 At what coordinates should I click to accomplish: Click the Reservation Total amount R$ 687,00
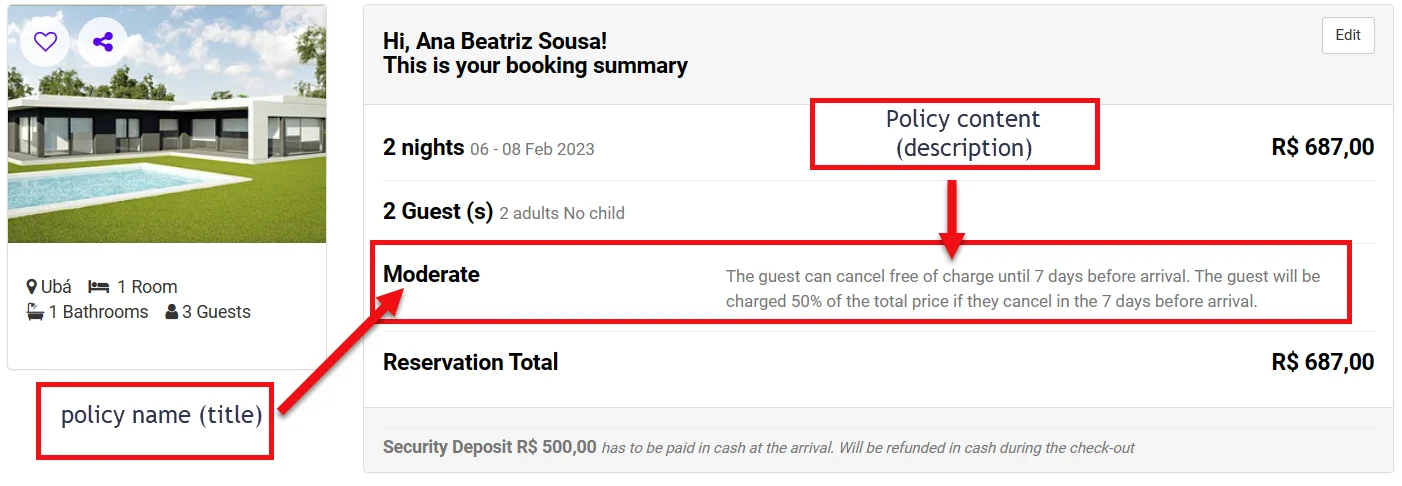click(x=1322, y=362)
